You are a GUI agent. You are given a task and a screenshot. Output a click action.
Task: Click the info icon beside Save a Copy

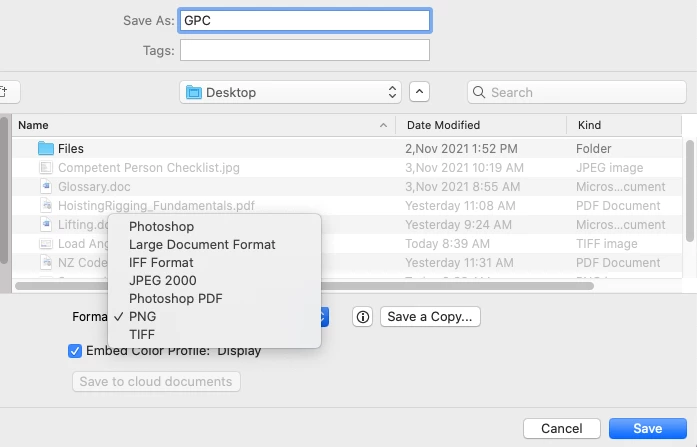pos(362,317)
